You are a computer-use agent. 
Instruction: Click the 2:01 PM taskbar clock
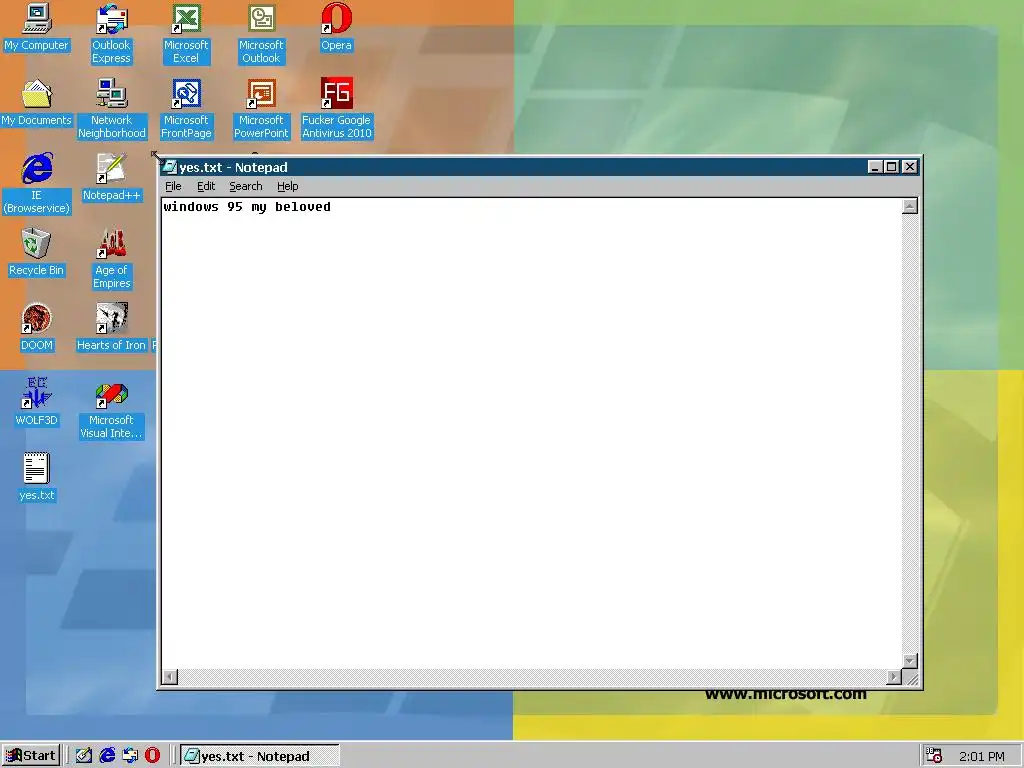982,756
